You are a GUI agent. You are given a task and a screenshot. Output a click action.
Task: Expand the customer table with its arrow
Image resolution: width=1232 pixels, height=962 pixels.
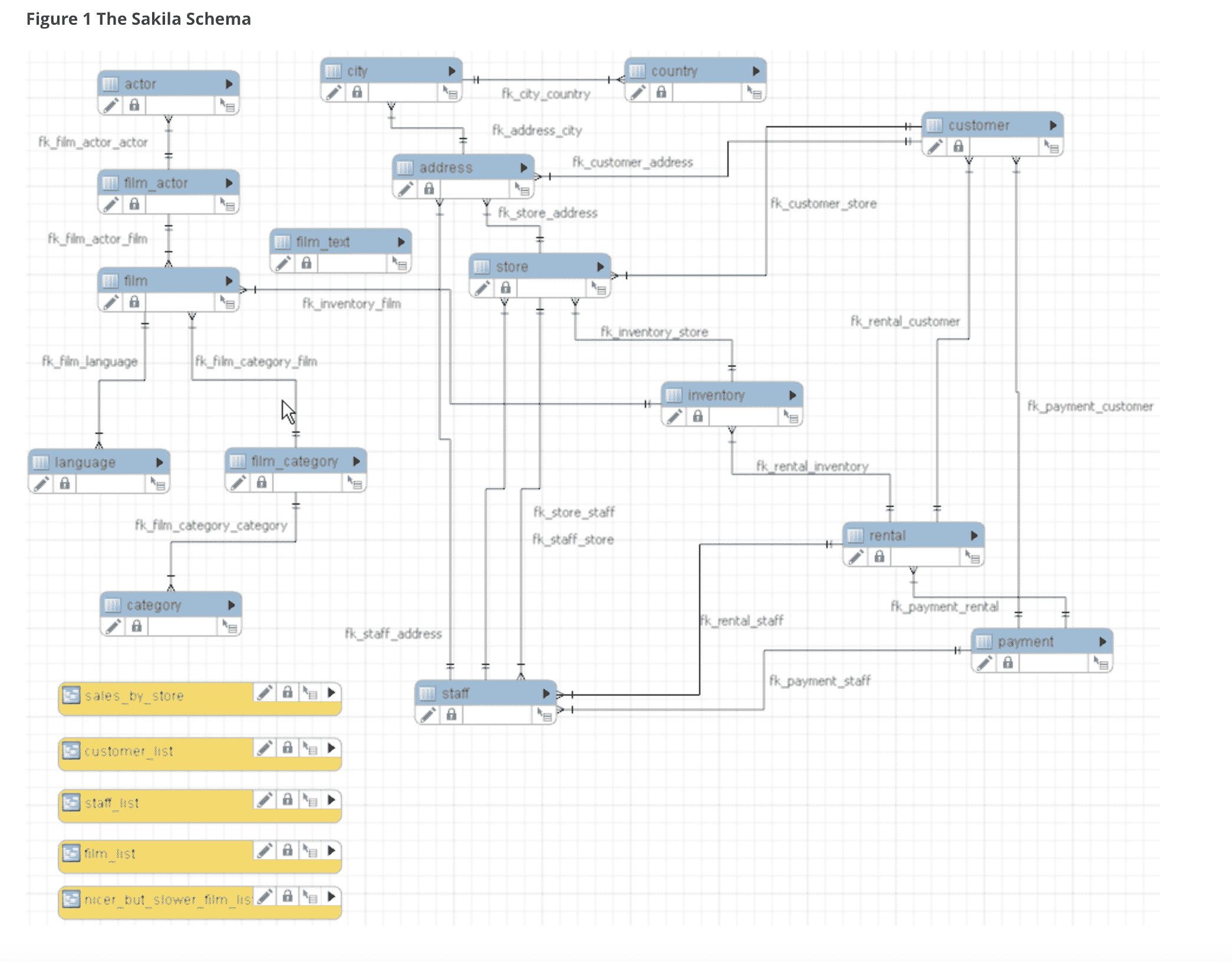click(1053, 126)
